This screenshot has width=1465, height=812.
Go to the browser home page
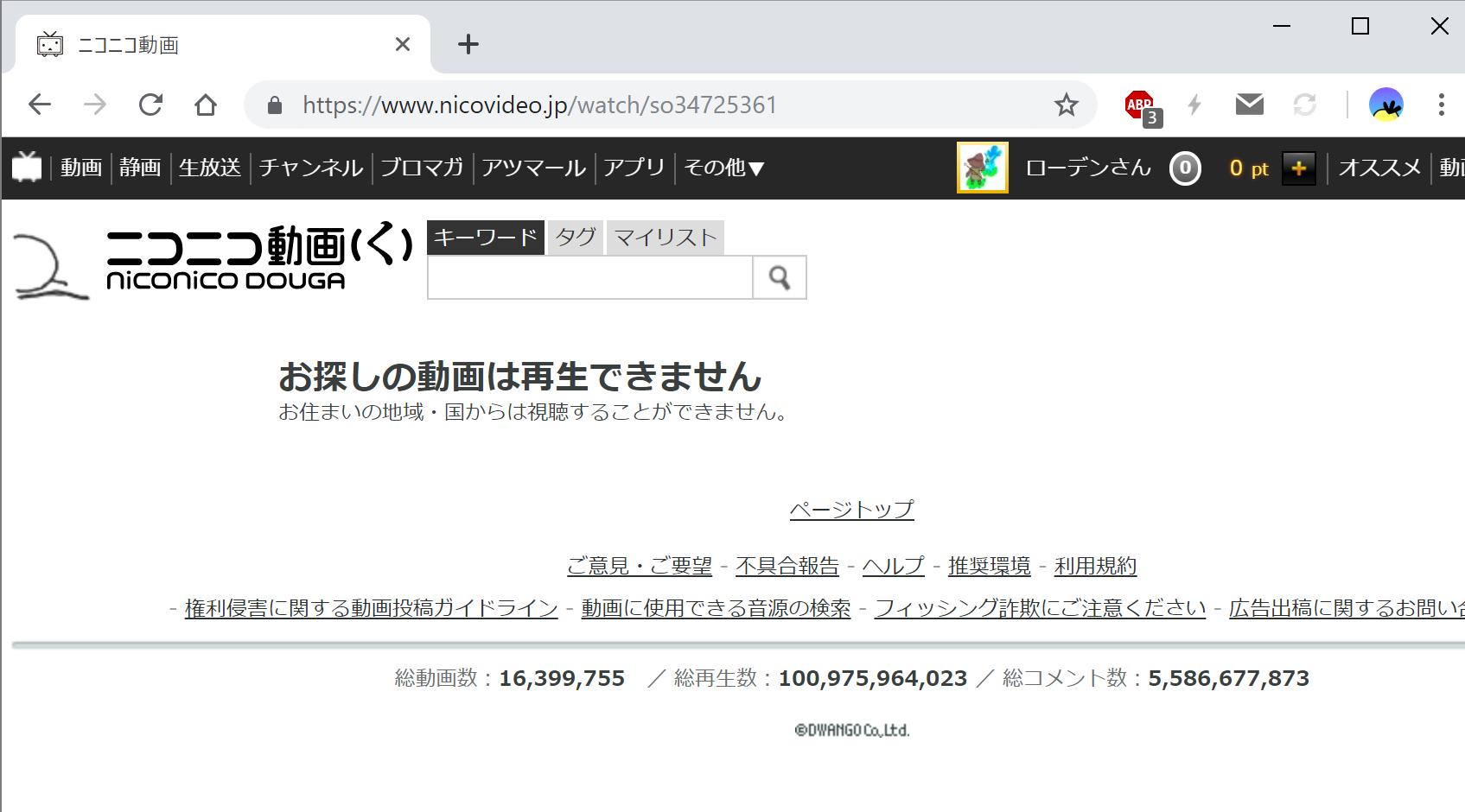coord(206,105)
